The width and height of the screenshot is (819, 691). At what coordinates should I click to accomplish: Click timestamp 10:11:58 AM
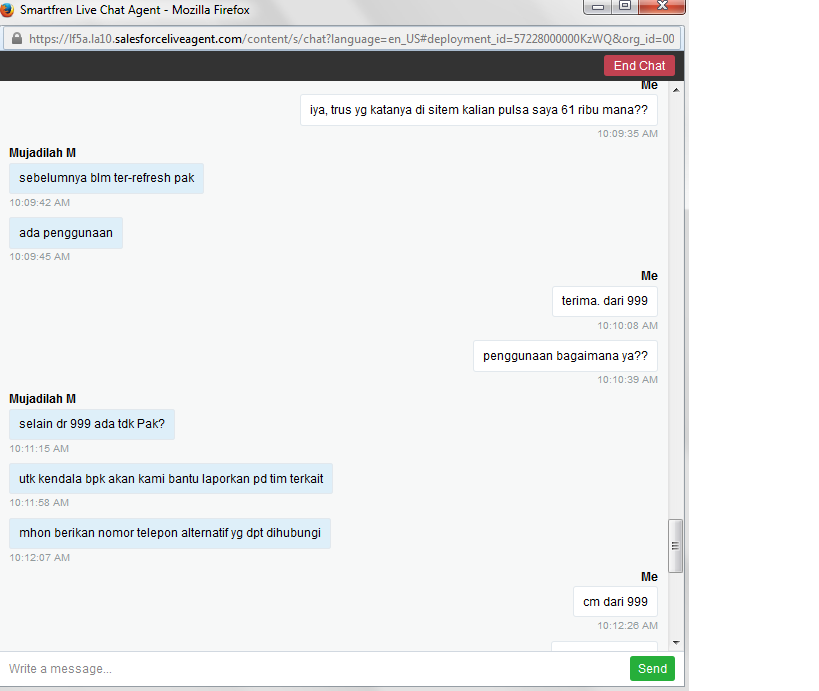pyautogui.click(x=39, y=503)
